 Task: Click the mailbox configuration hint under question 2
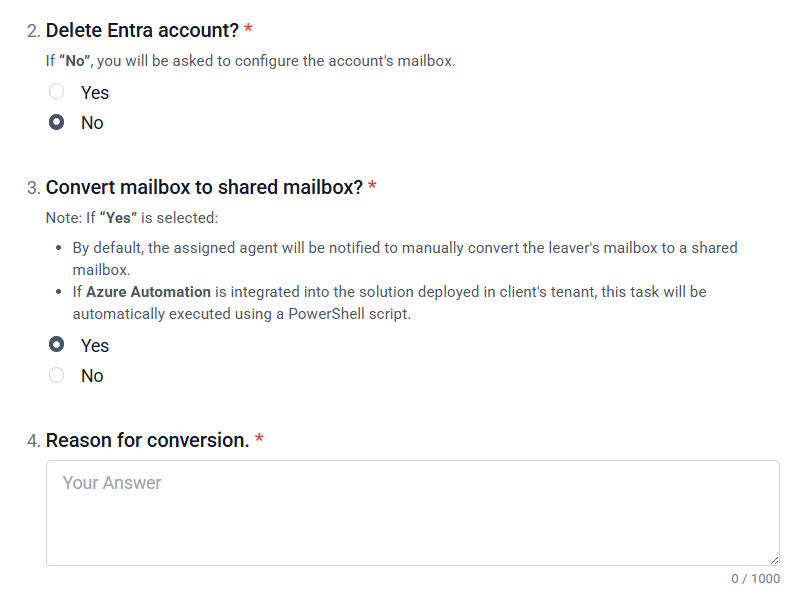click(250, 61)
